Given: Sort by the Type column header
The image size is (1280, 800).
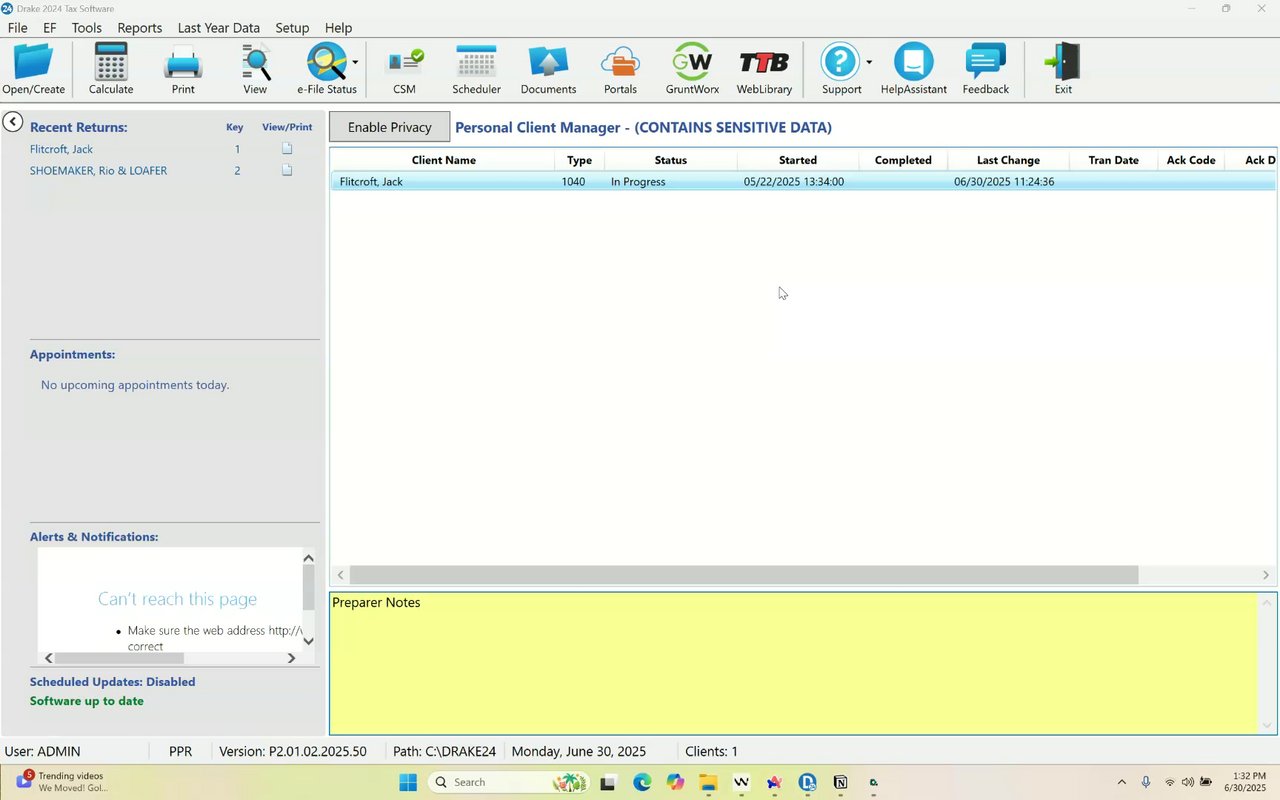Looking at the screenshot, I should click(579, 160).
